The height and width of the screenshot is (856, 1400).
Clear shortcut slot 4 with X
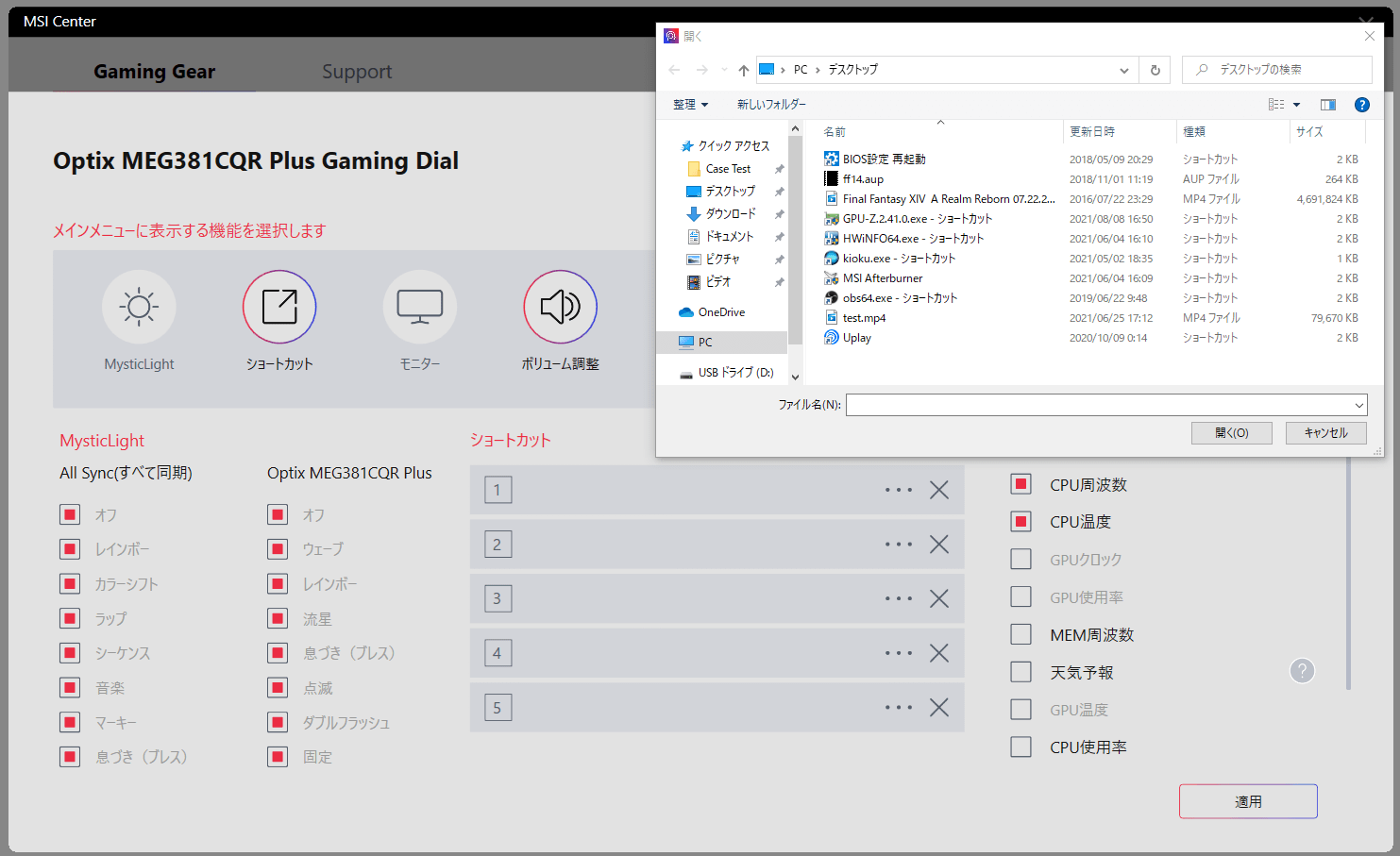[939, 653]
